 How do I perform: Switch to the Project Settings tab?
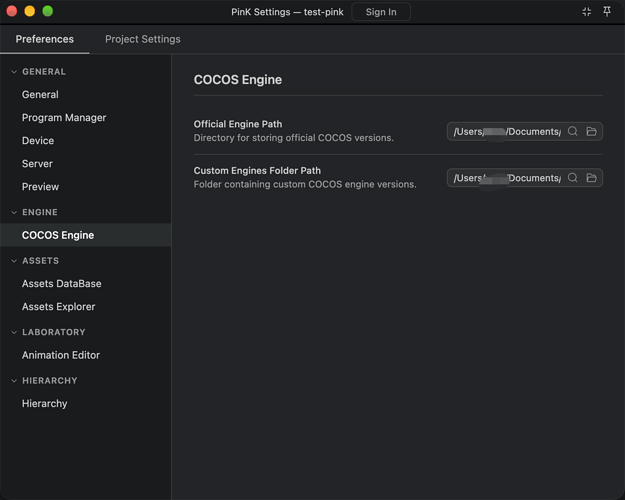point(143,39)
